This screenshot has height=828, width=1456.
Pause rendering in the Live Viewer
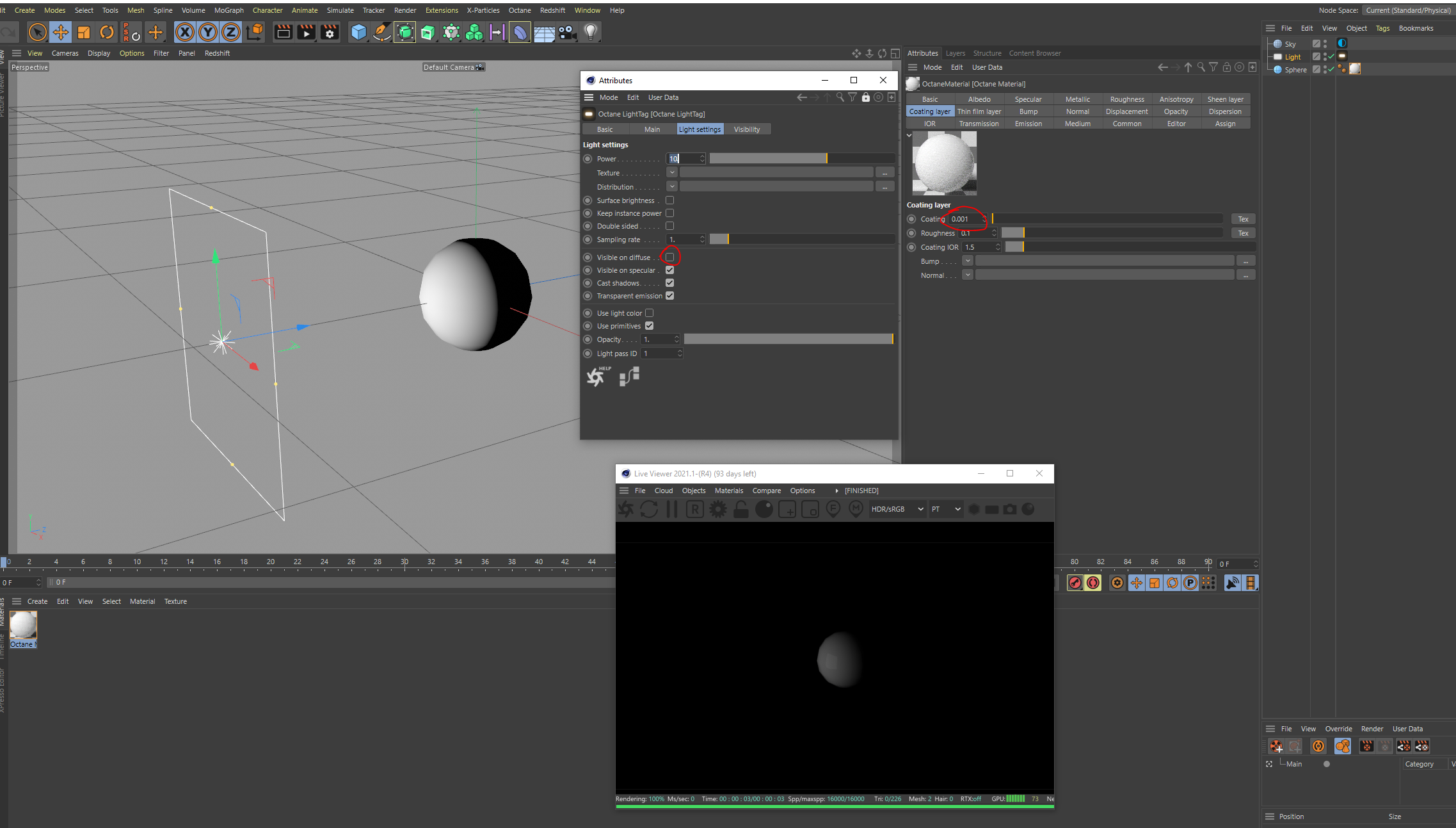click(x=671, y=509)
